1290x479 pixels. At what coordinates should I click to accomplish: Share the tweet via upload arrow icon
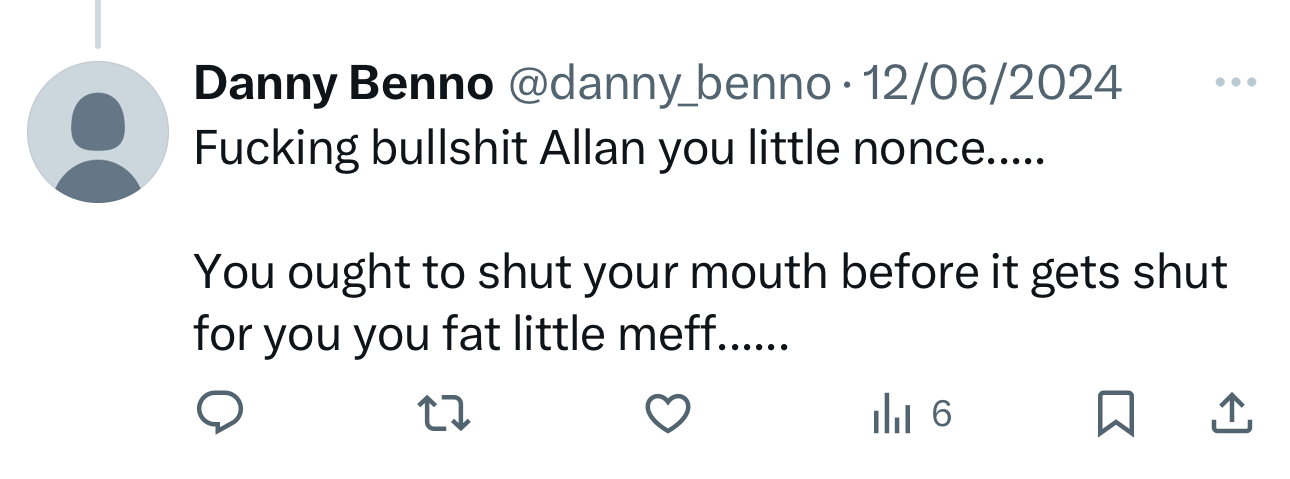[1231, 413]
